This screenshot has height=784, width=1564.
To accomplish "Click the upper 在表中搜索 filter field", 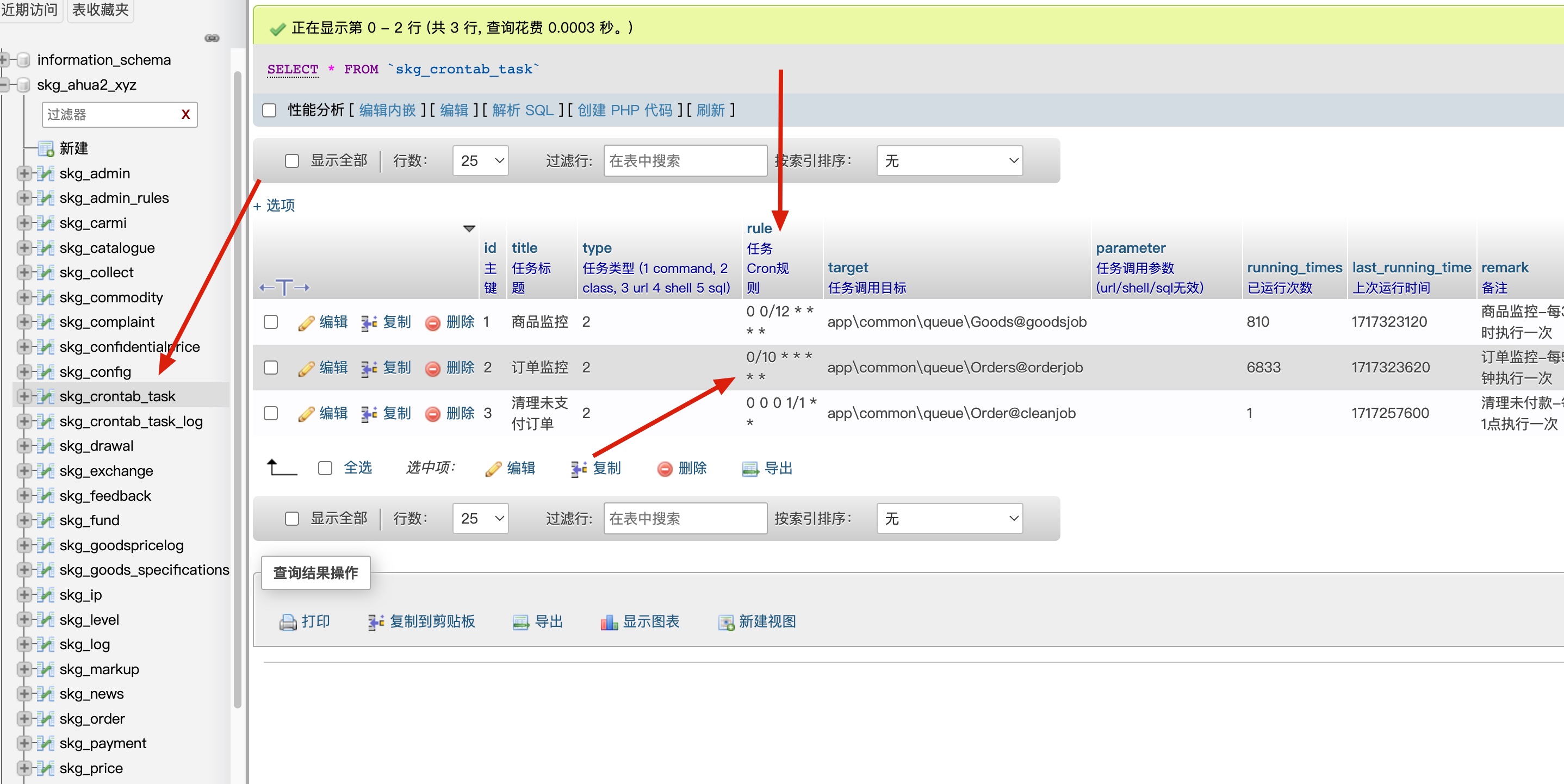I will tap(685, 161).
